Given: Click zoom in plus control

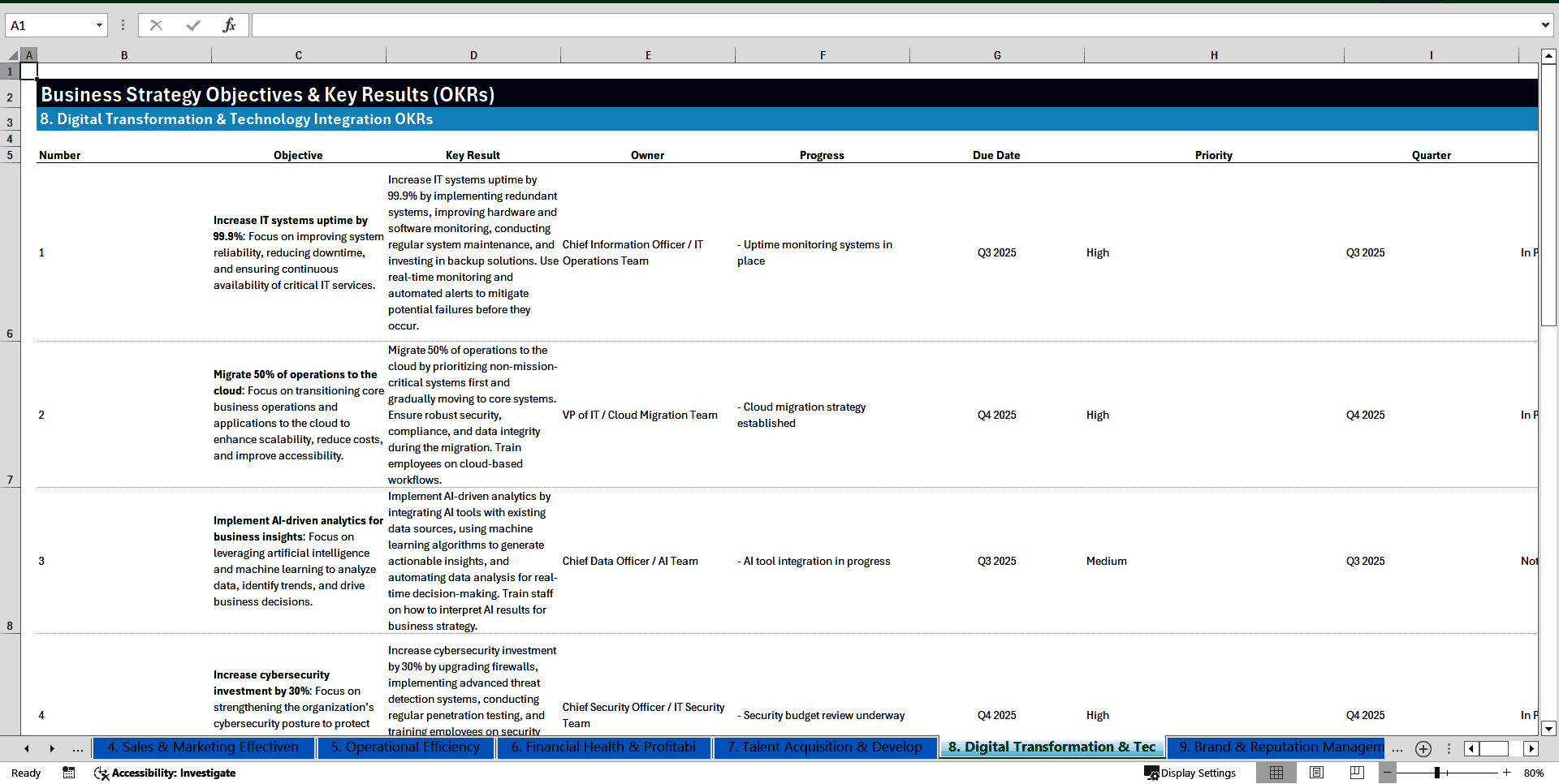Looking at the screenshot, I should (1506, 773).
